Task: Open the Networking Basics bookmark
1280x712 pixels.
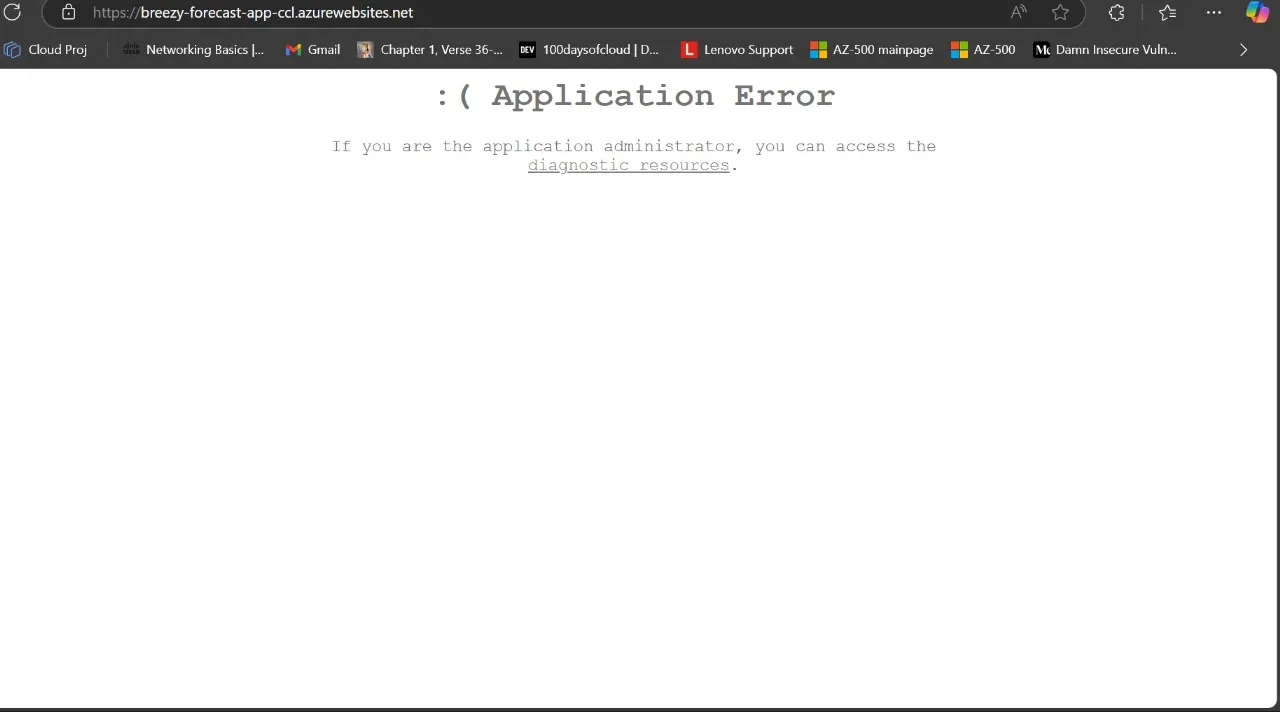Action: point(193,49)
